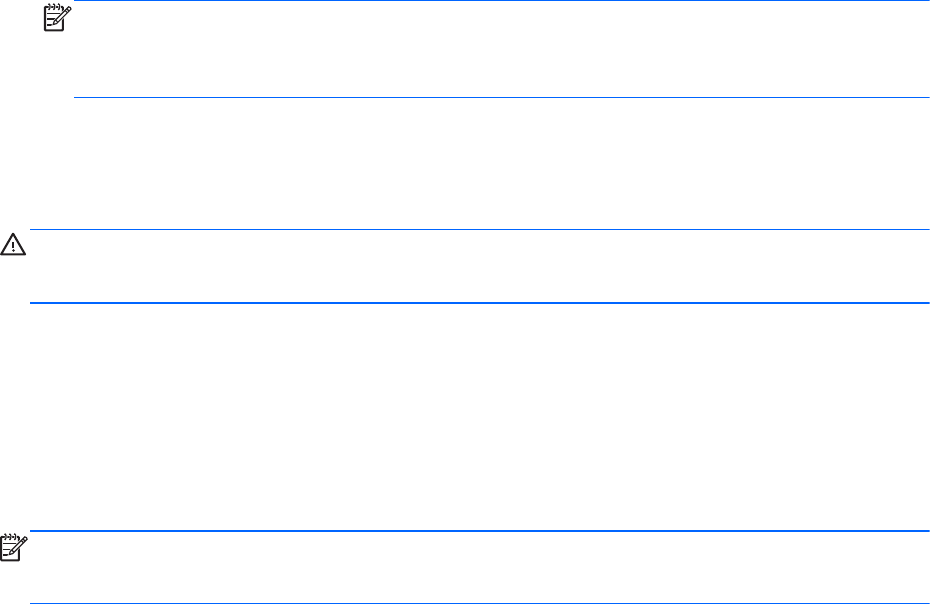Click the gray line closing the first note
The width and height of the screenshot is (930, 604).
(x=500, y=97)
